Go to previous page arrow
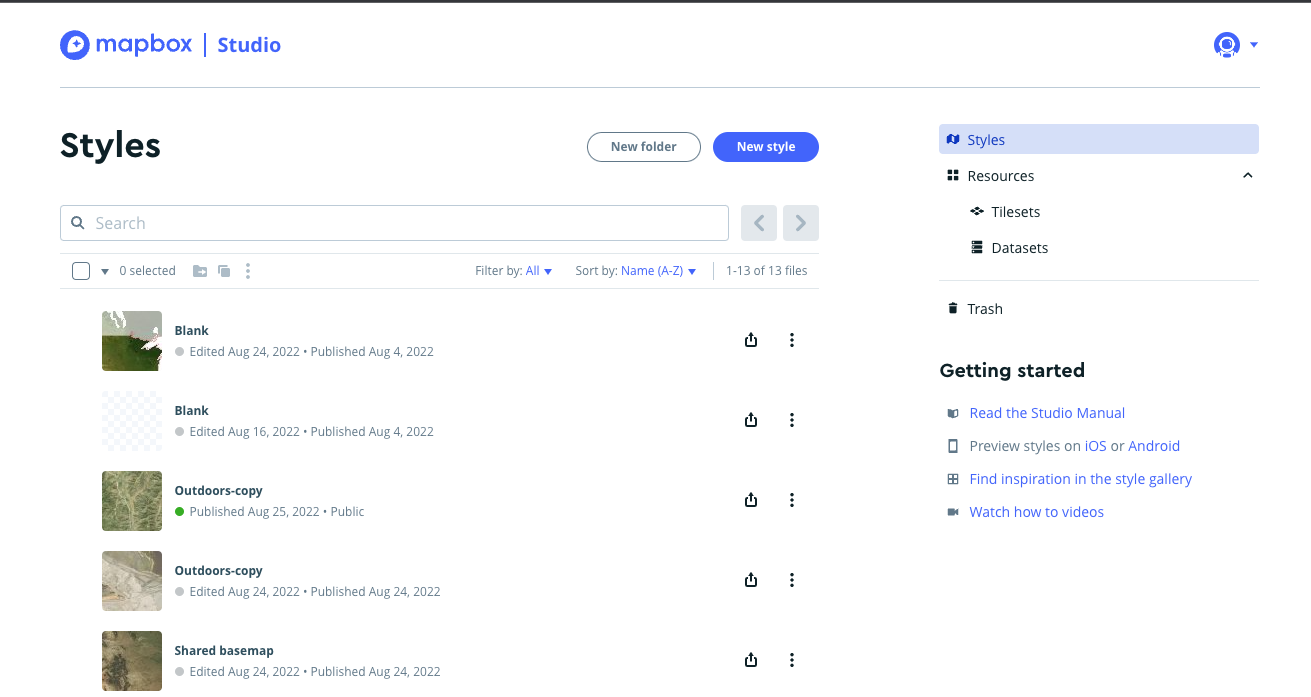The height and width of the screenshot is (697, 1311). coord(759,223)
